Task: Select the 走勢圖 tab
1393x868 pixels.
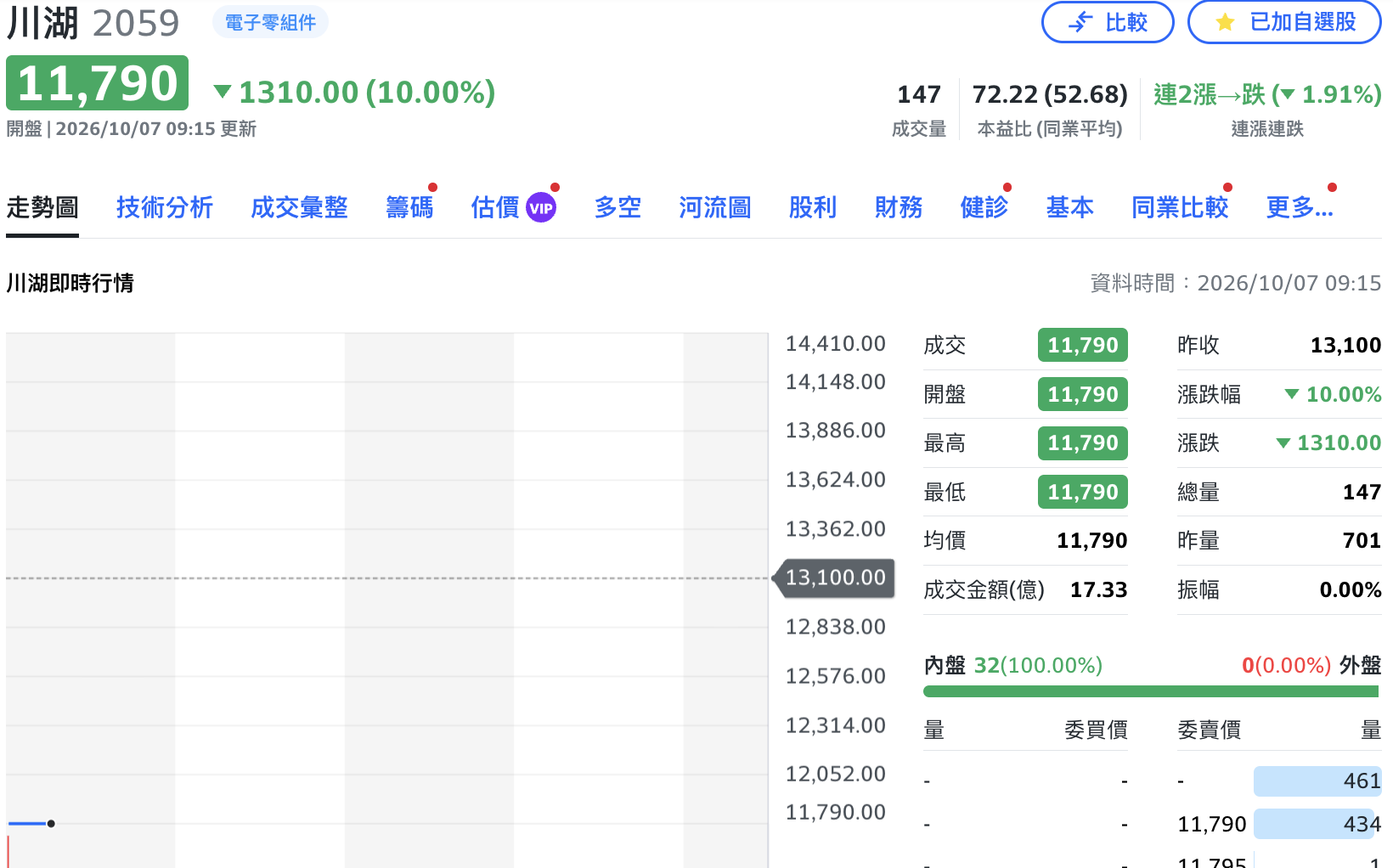Action: point(42,207)
